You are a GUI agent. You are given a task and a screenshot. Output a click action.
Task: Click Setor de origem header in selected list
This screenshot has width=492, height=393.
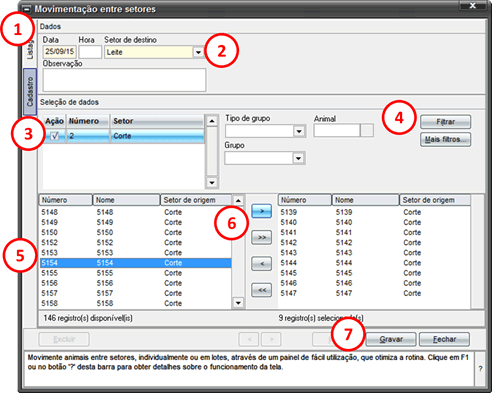point(435,200)
